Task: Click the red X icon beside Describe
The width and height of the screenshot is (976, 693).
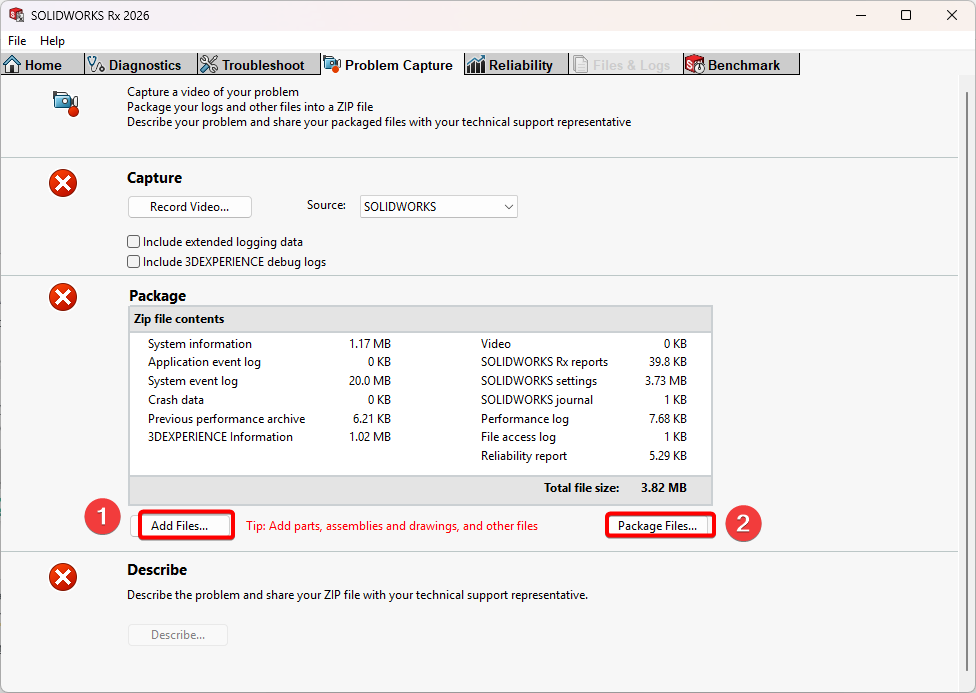Action: (63, 577)
